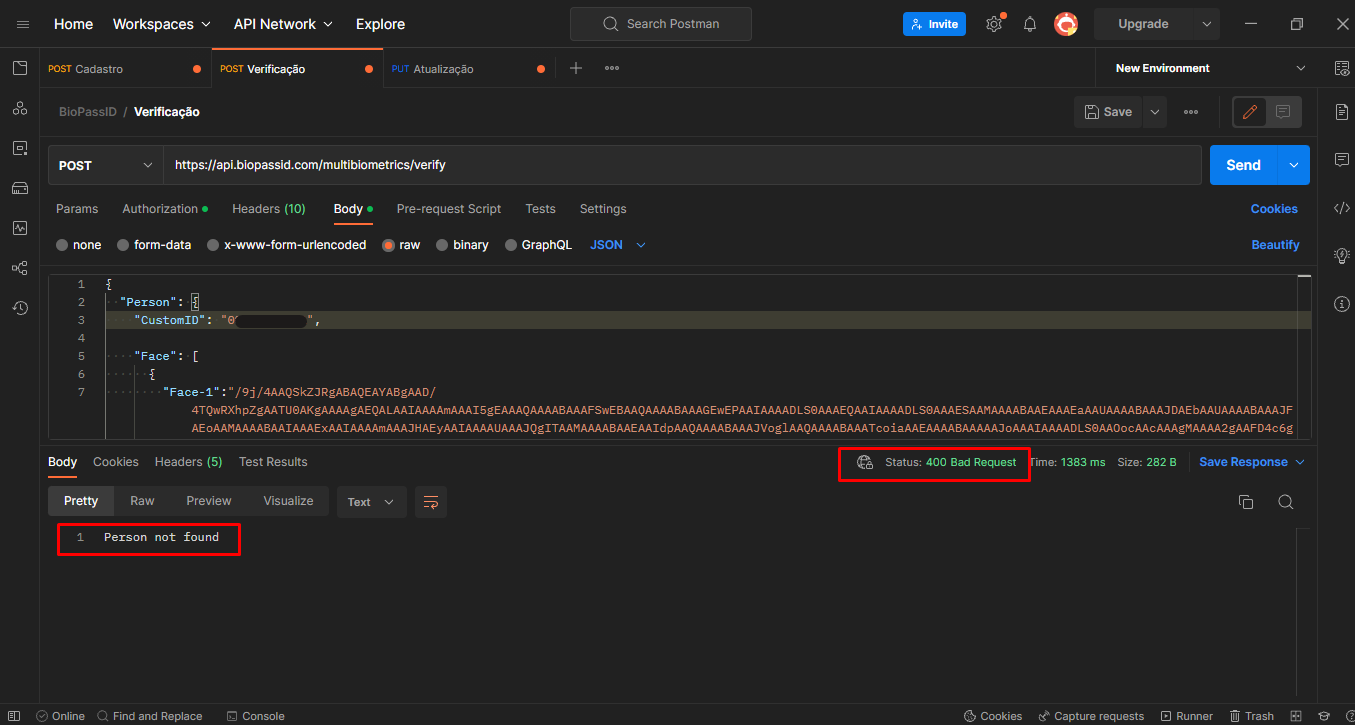Switch to the POST Cadastro tab
The image size is (1355, 725).
(125, 69)
